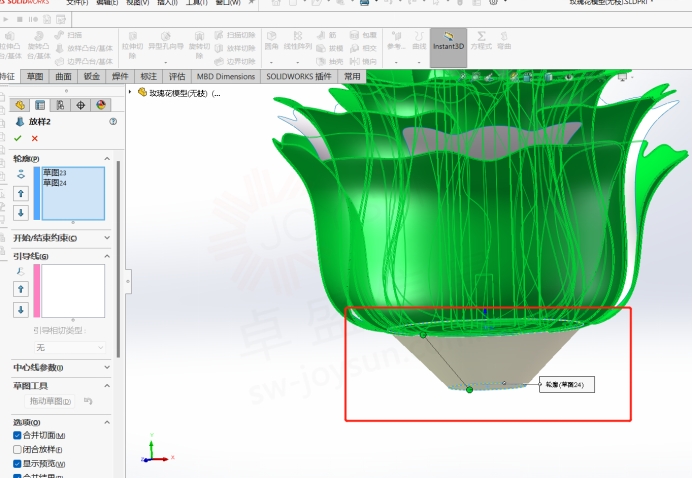The height and width of the screenshot is (478, 693).
Task: Switch to the 草图 ribbon tab
Action: (35, 76)
